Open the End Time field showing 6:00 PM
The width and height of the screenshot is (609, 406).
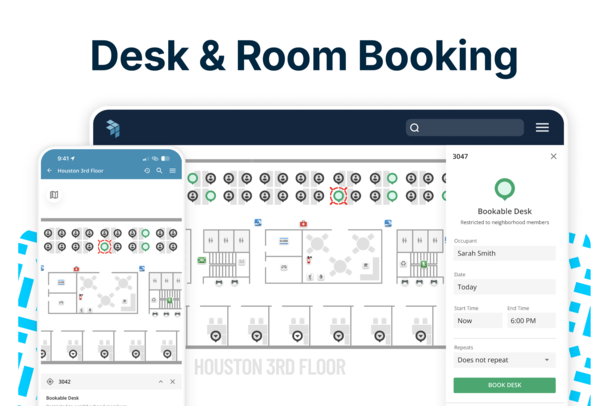tap(530, 321)
